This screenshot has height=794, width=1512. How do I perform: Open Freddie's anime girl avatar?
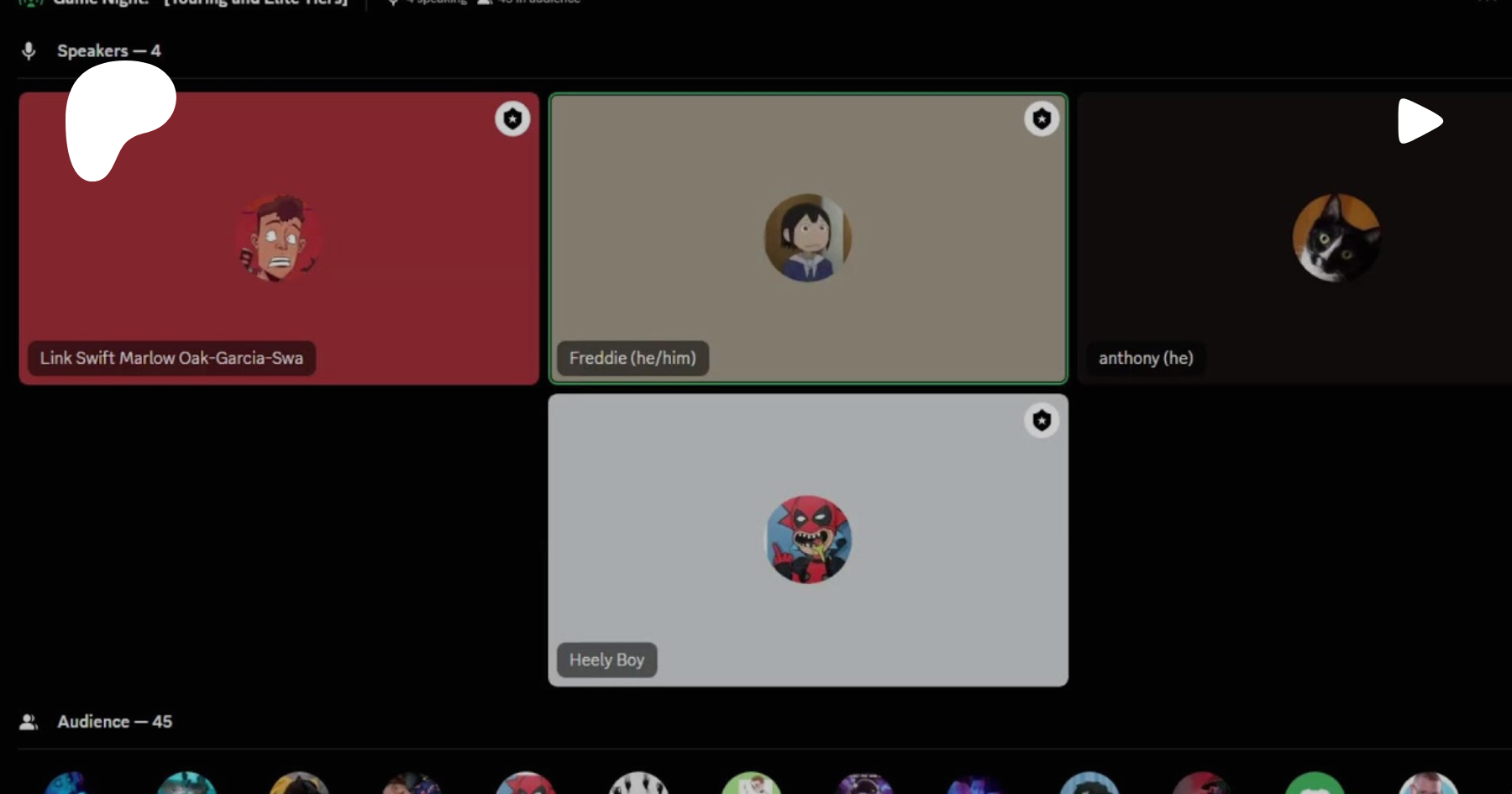[808, 239]
